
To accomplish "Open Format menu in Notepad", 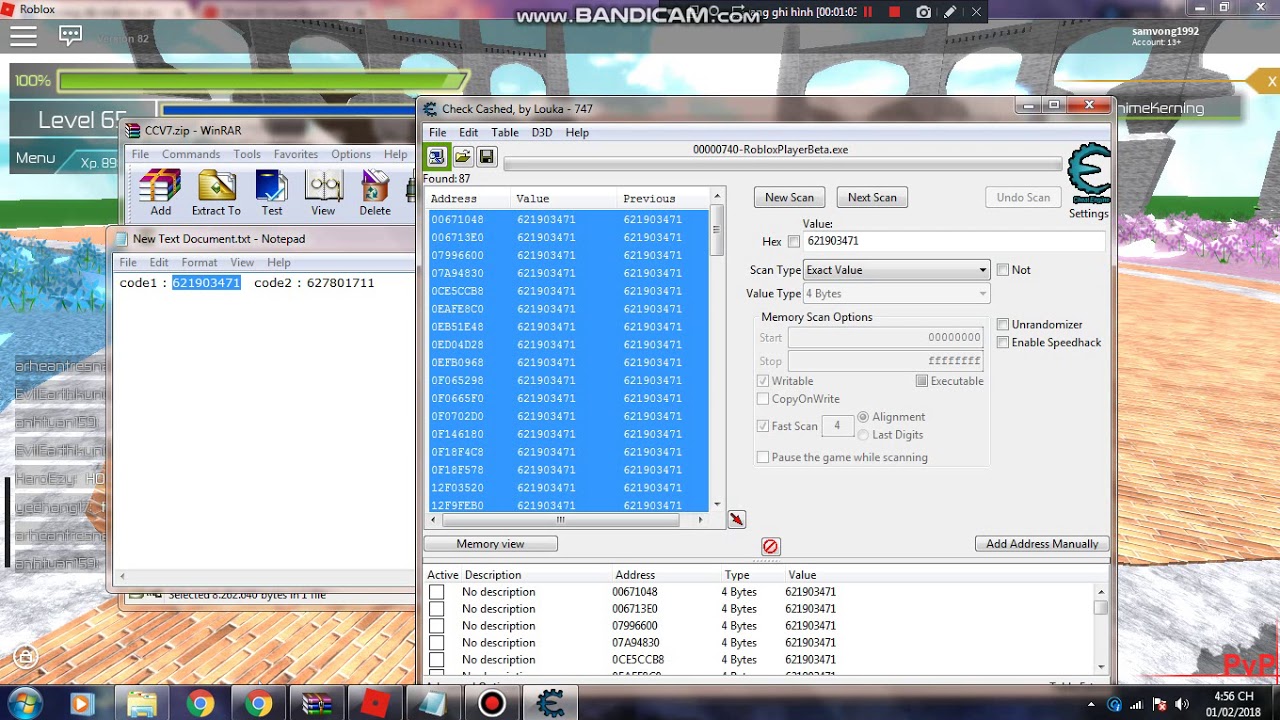I will 199,262.
